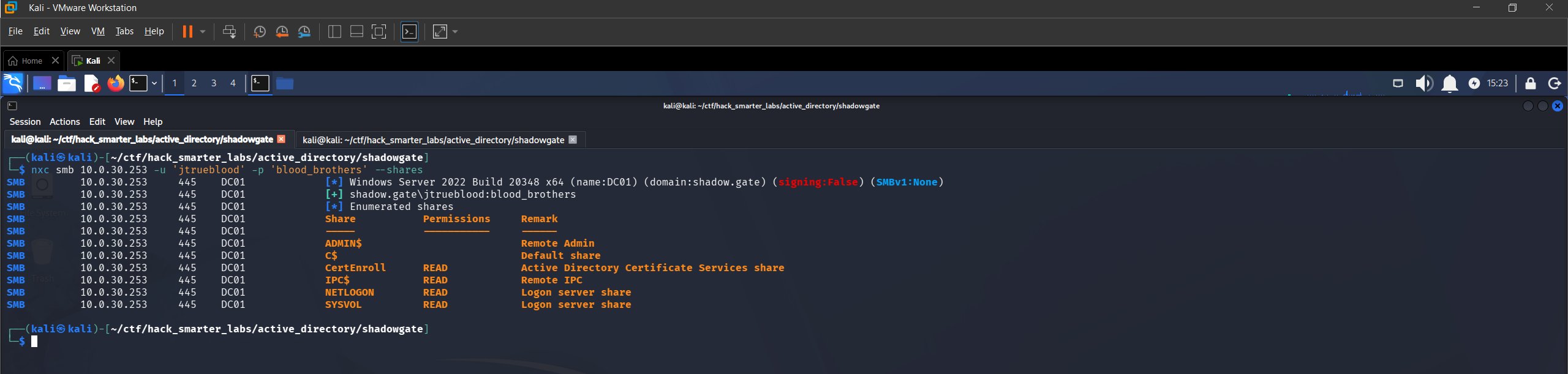The image size is (1568, 374).
Task: Open the terminal View menu
Action: (124, 122)
